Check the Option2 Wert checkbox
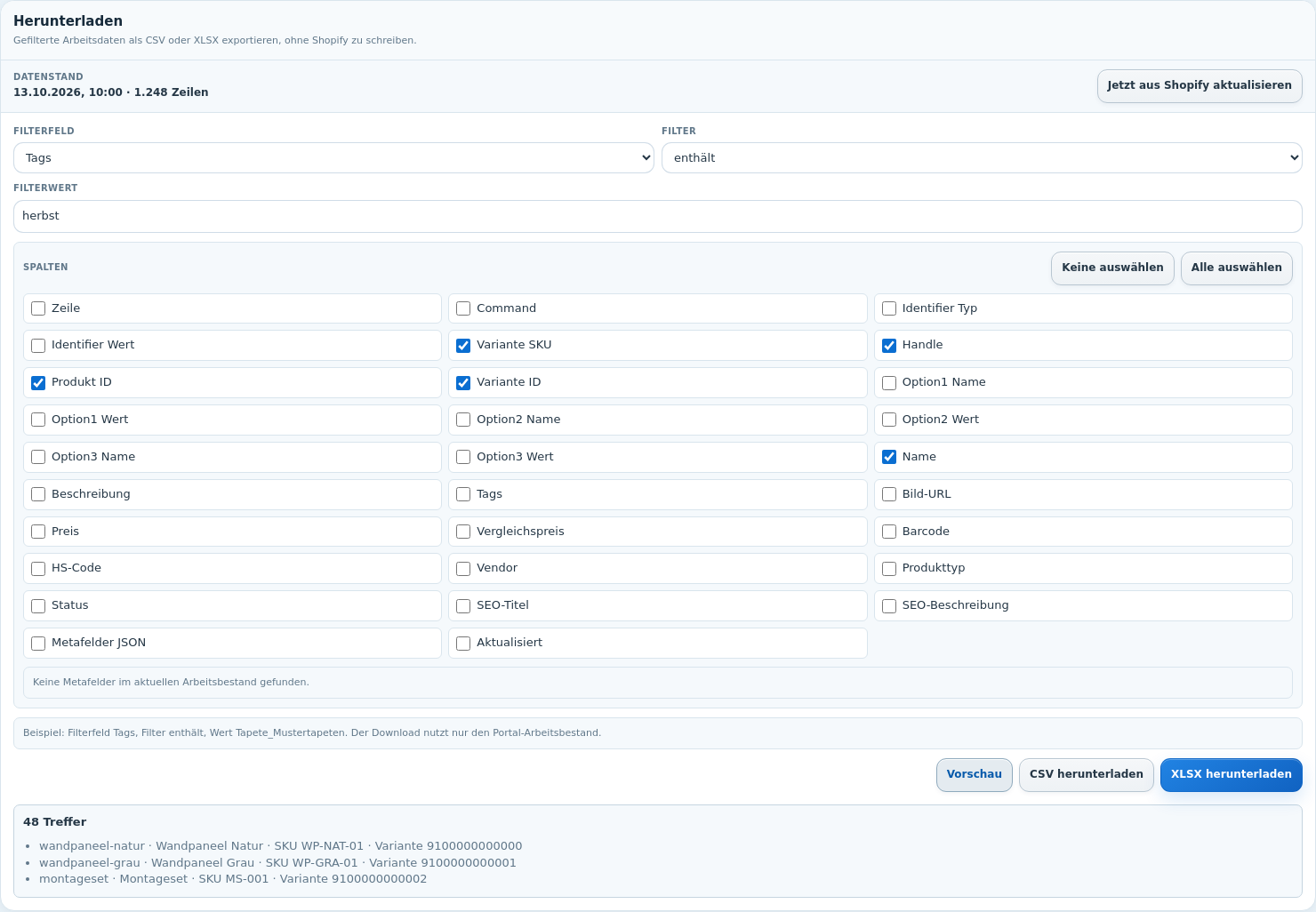Image resolution: width=1316 pixels, height=912 pixels. click(889, 420)
